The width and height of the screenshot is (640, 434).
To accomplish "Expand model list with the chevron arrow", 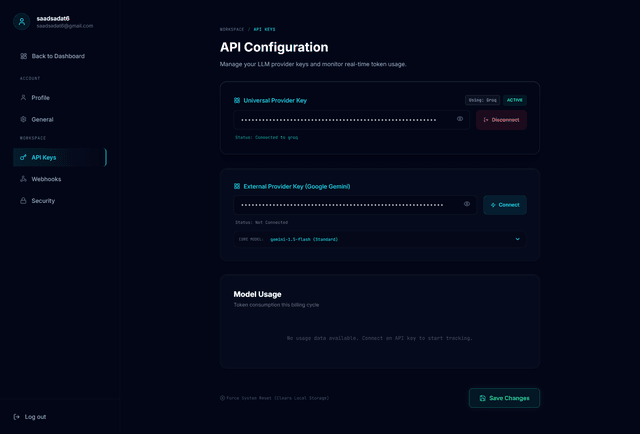I will point(517,239).
